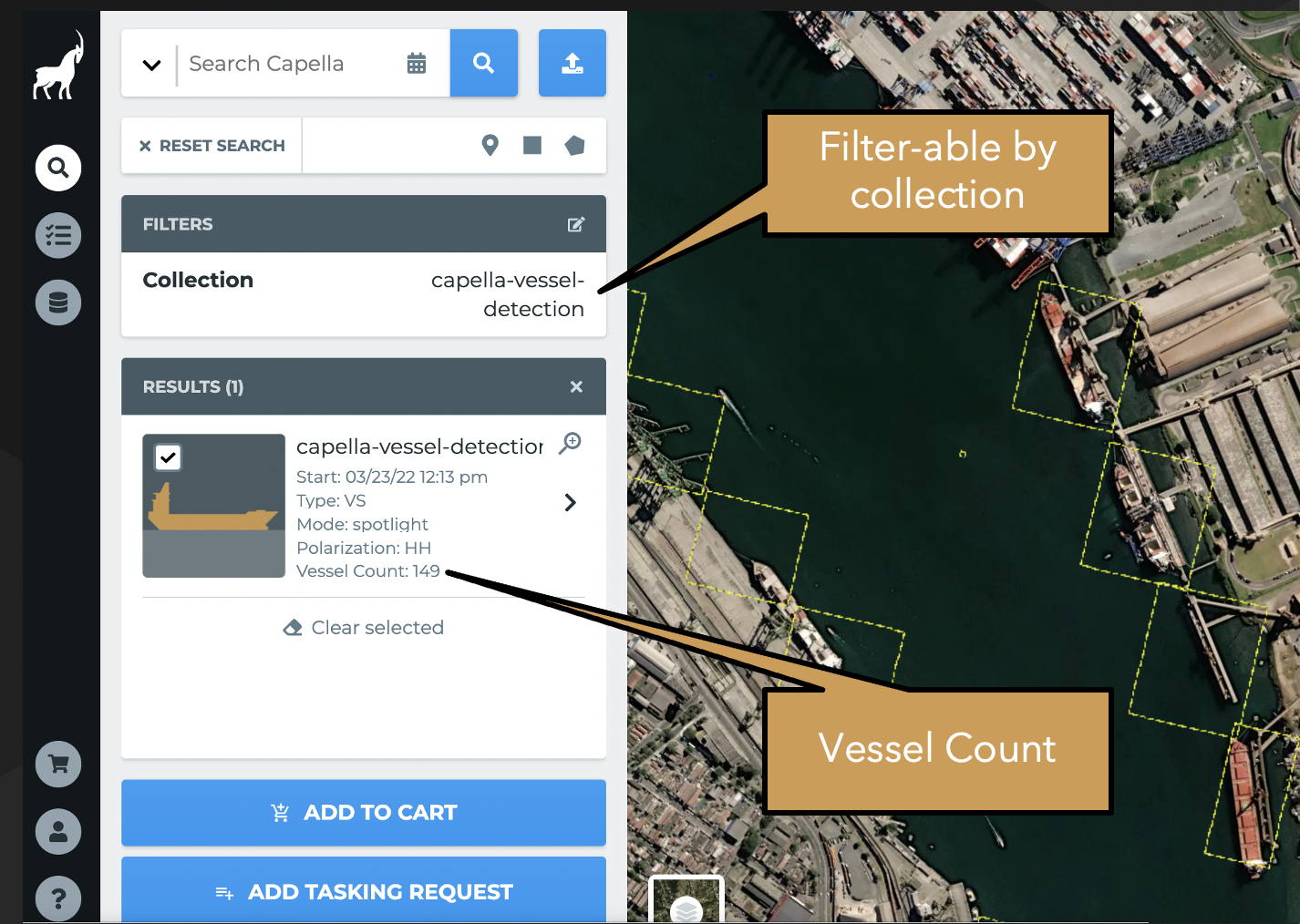Zoom to result using magnifier-plus icon
This screenshot has width=1300, height=924.
click(571, 444)
